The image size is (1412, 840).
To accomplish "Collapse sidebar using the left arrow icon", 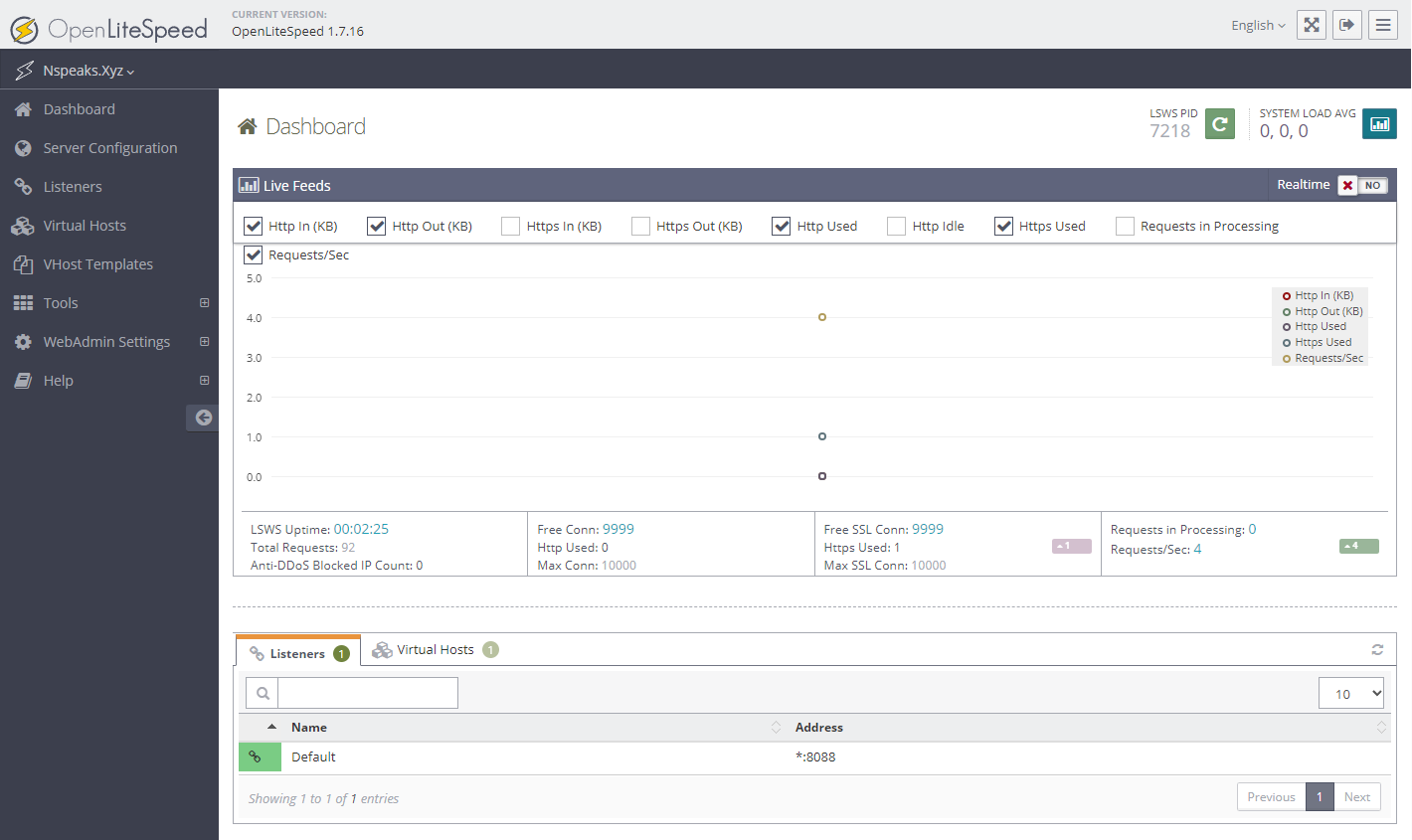I will click(x=203, y=418).
